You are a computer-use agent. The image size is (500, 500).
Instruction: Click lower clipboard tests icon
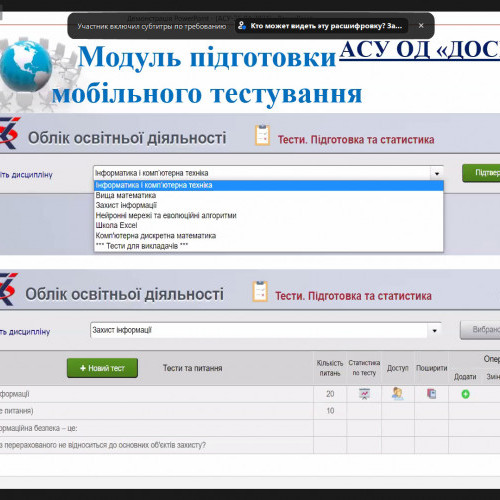coord(260,292)
